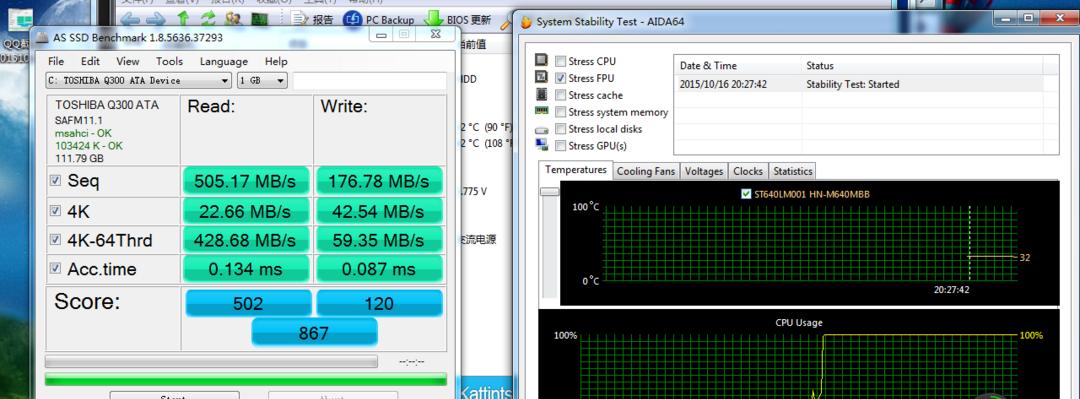Open the report (报告) icon
Screen dimensions: 1080x399
coord(312,19)
